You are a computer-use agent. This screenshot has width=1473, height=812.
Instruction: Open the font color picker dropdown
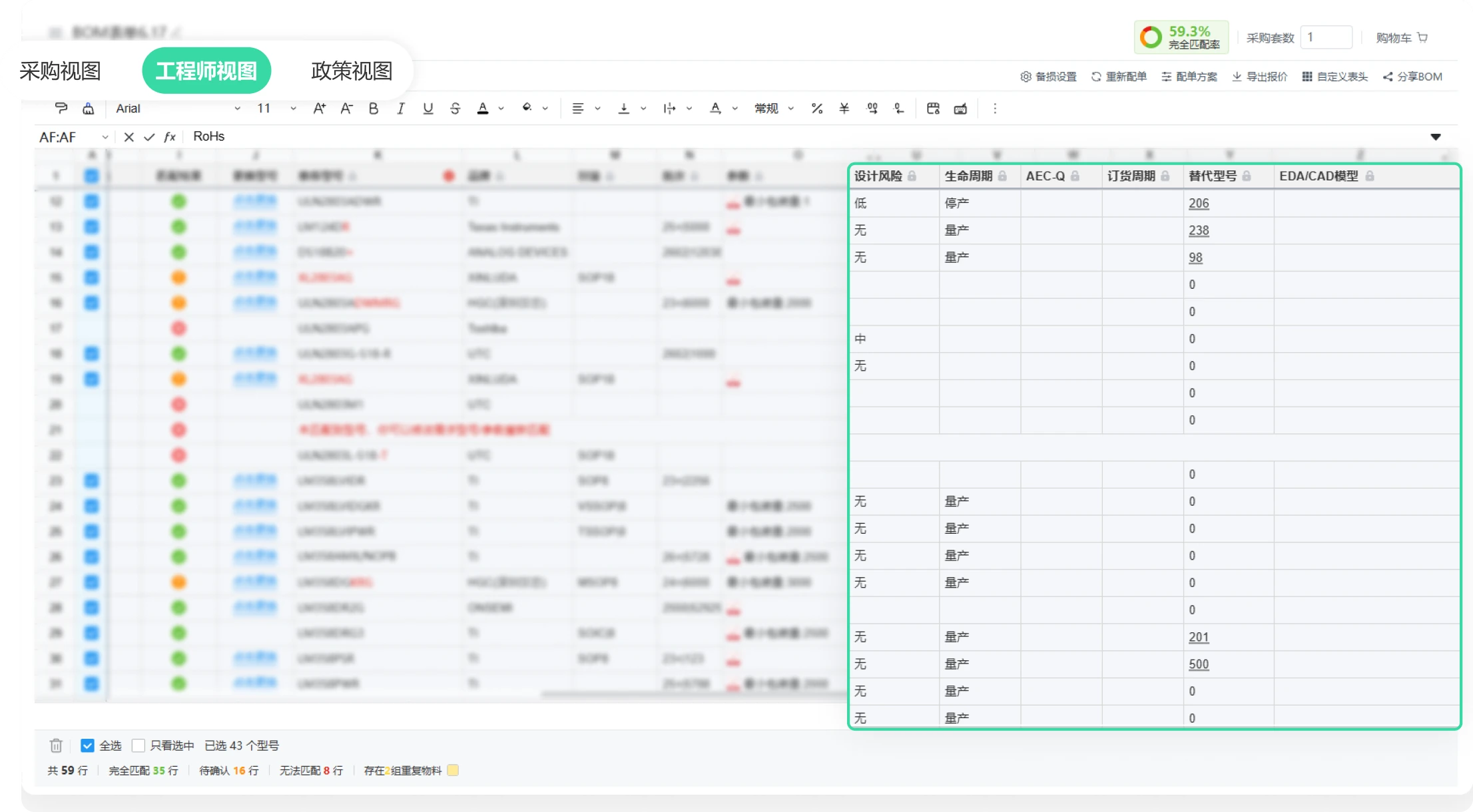pos(501,108)
